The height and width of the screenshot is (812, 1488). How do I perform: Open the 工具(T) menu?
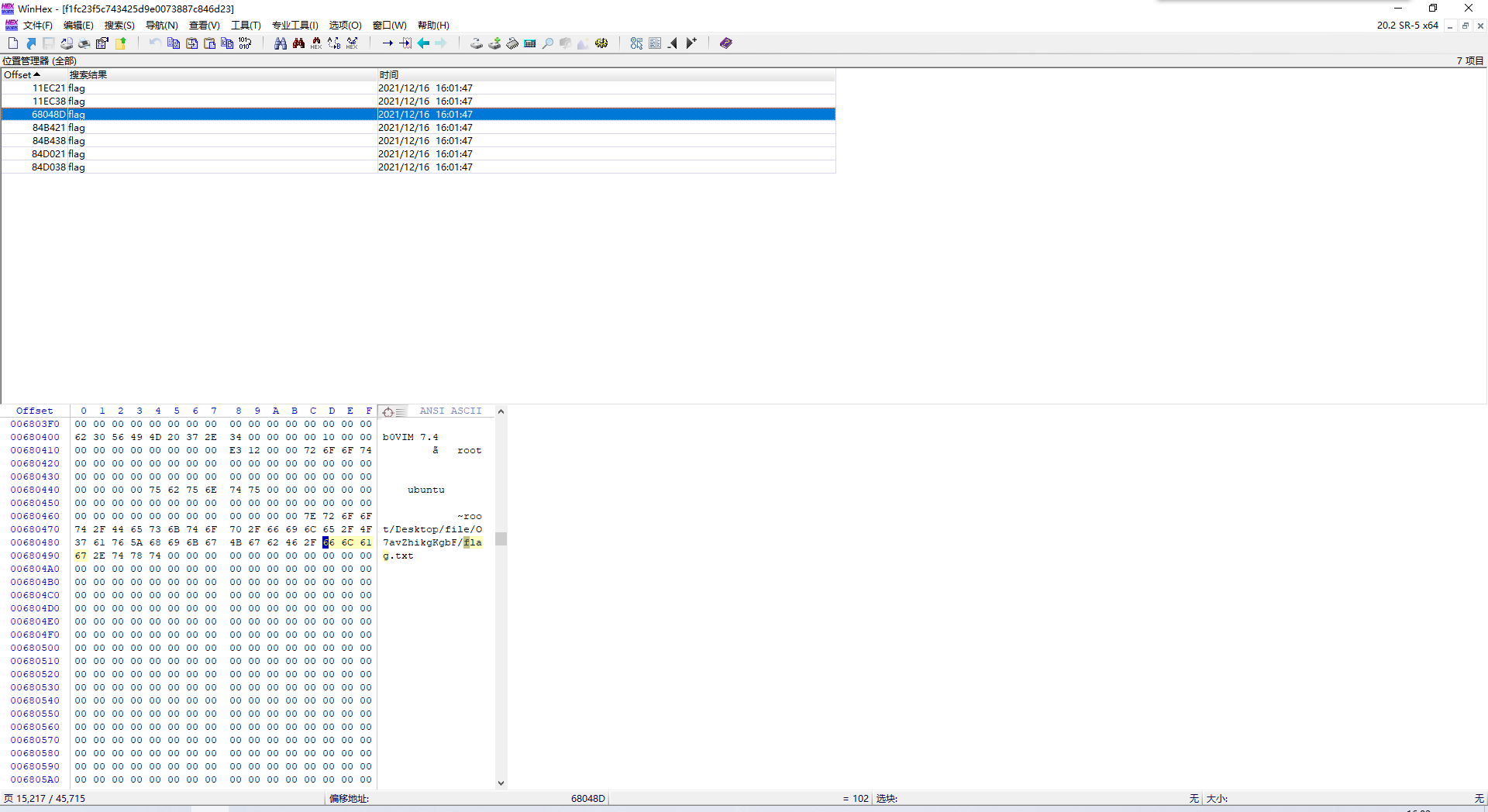click(246, 26)
